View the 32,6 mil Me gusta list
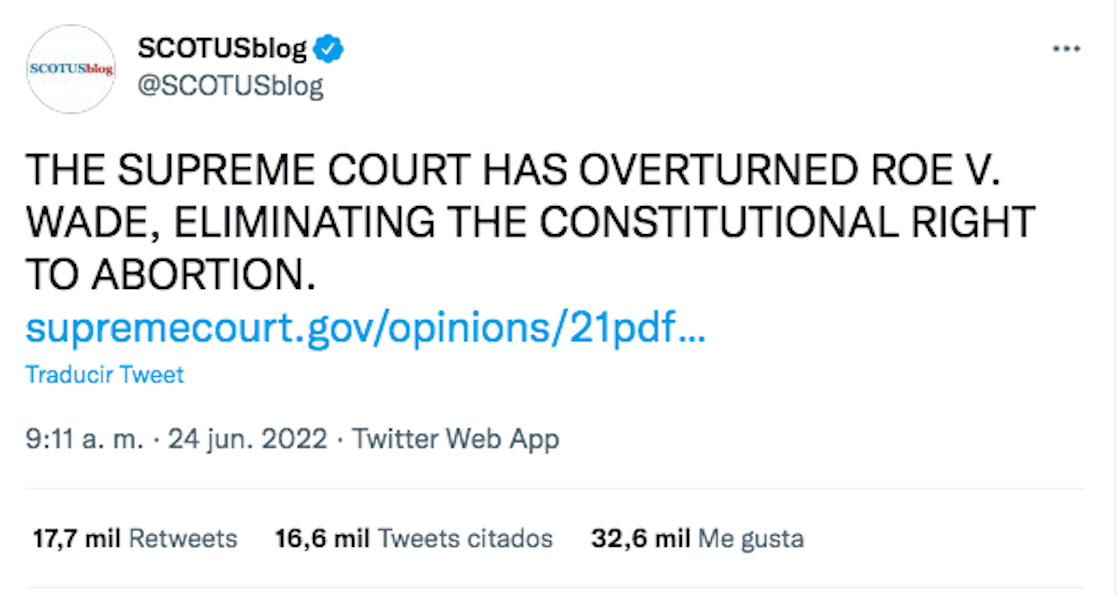 coord(697,539)
